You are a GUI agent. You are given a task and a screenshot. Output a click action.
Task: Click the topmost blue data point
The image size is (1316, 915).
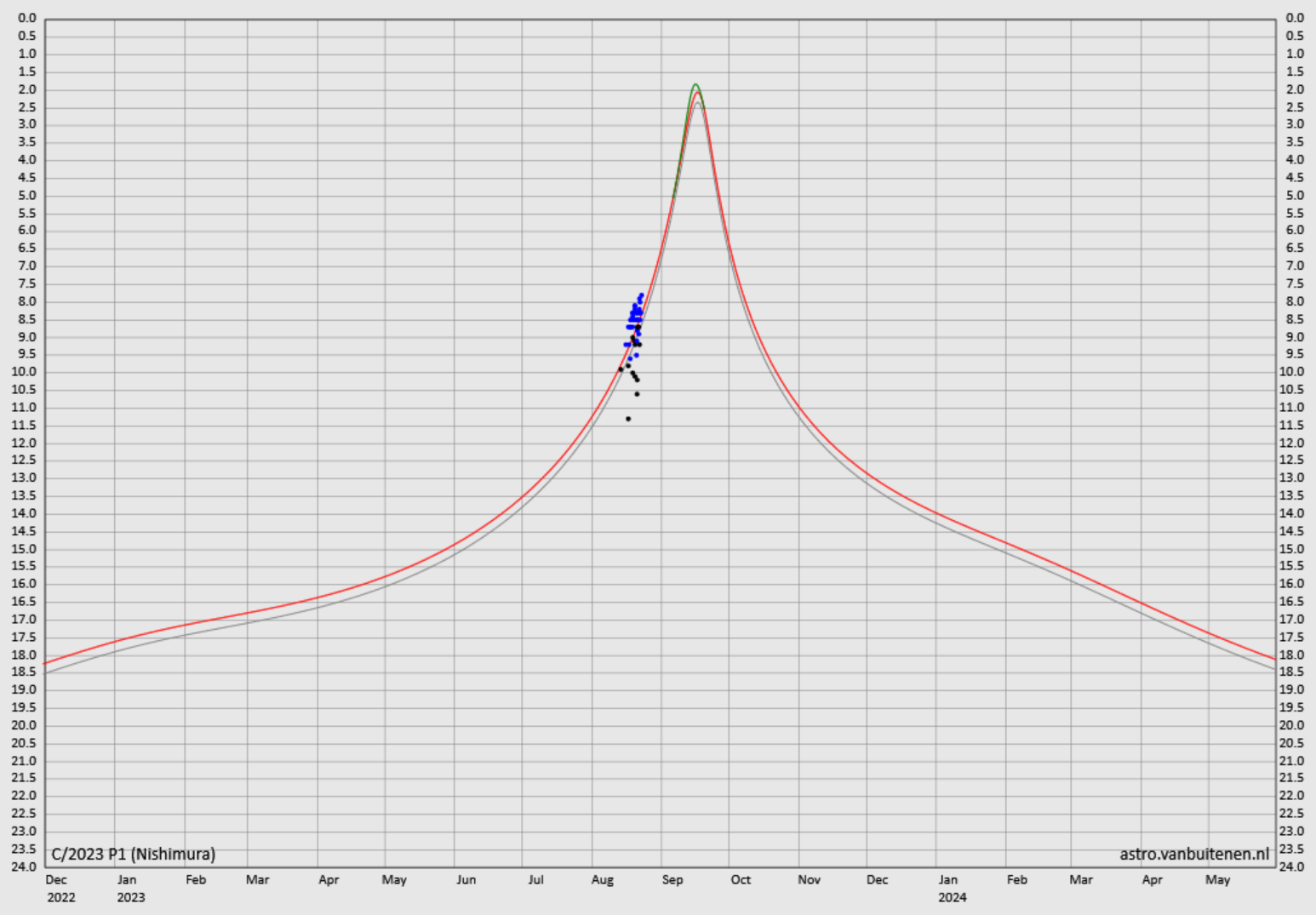click(x=641, y=295)
